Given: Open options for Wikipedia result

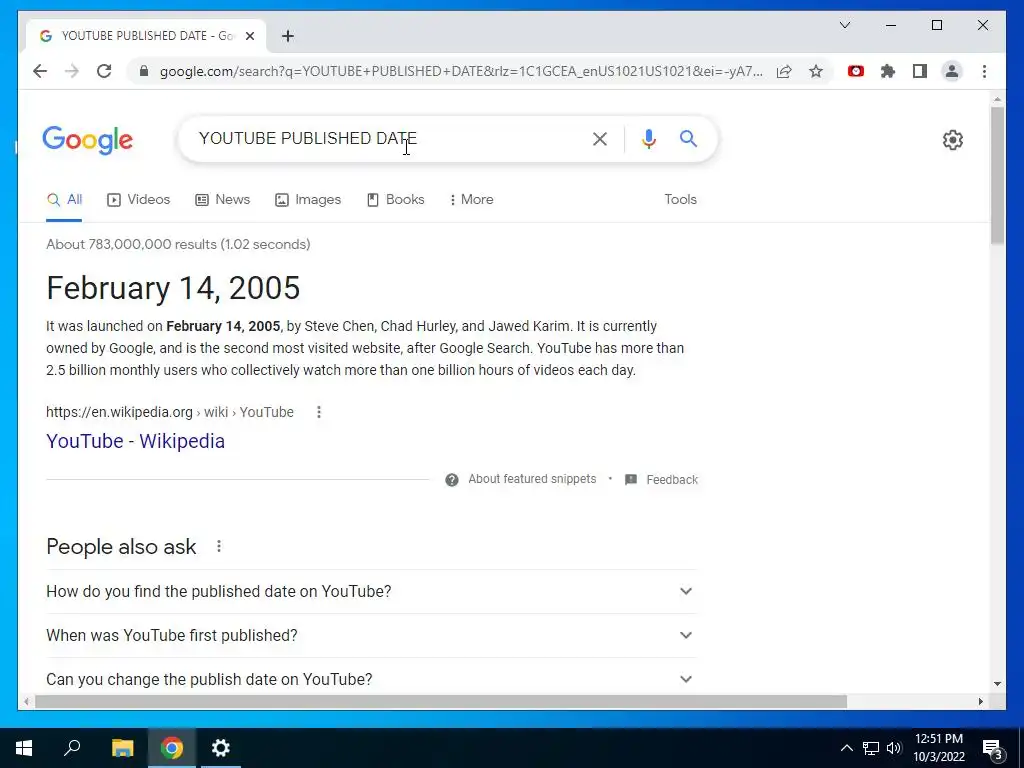Looking at the screenshot, I should pyautogui.click(x=319, y=412).
